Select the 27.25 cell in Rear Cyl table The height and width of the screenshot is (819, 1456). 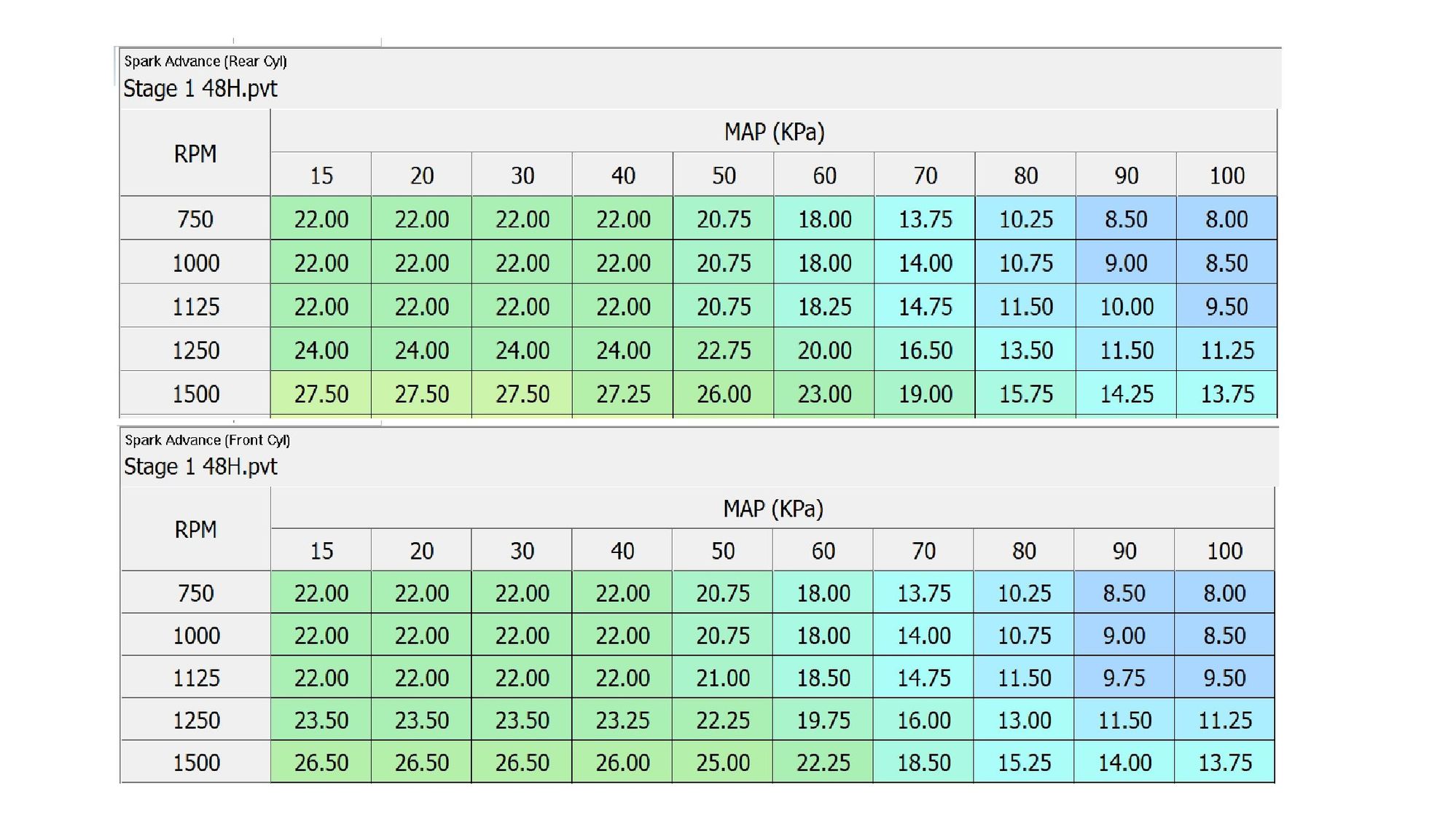(x=623, y=394)
